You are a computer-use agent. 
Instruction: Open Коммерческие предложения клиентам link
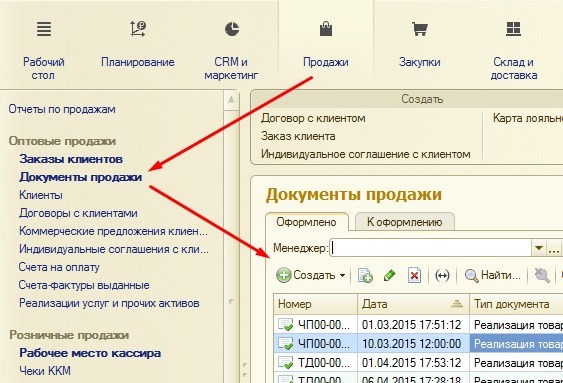click(113, 231)
